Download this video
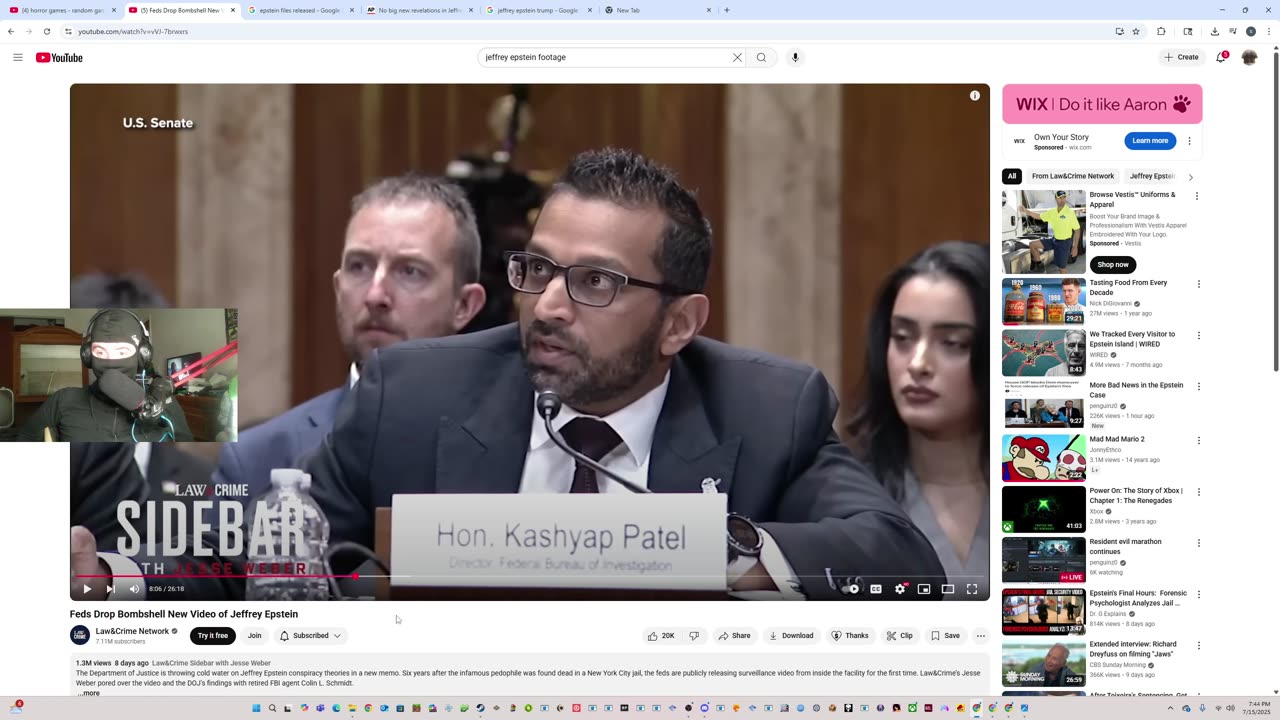 [791, 636]
